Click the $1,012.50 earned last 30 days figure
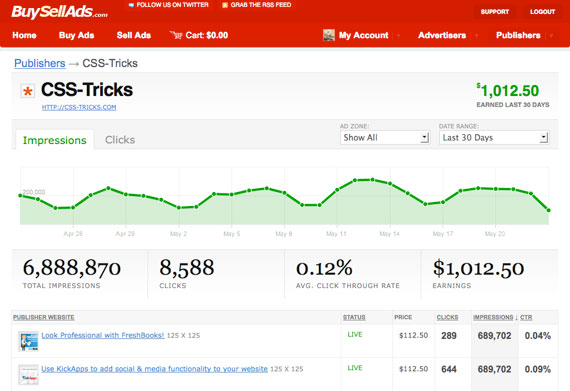 click(508, 90)
